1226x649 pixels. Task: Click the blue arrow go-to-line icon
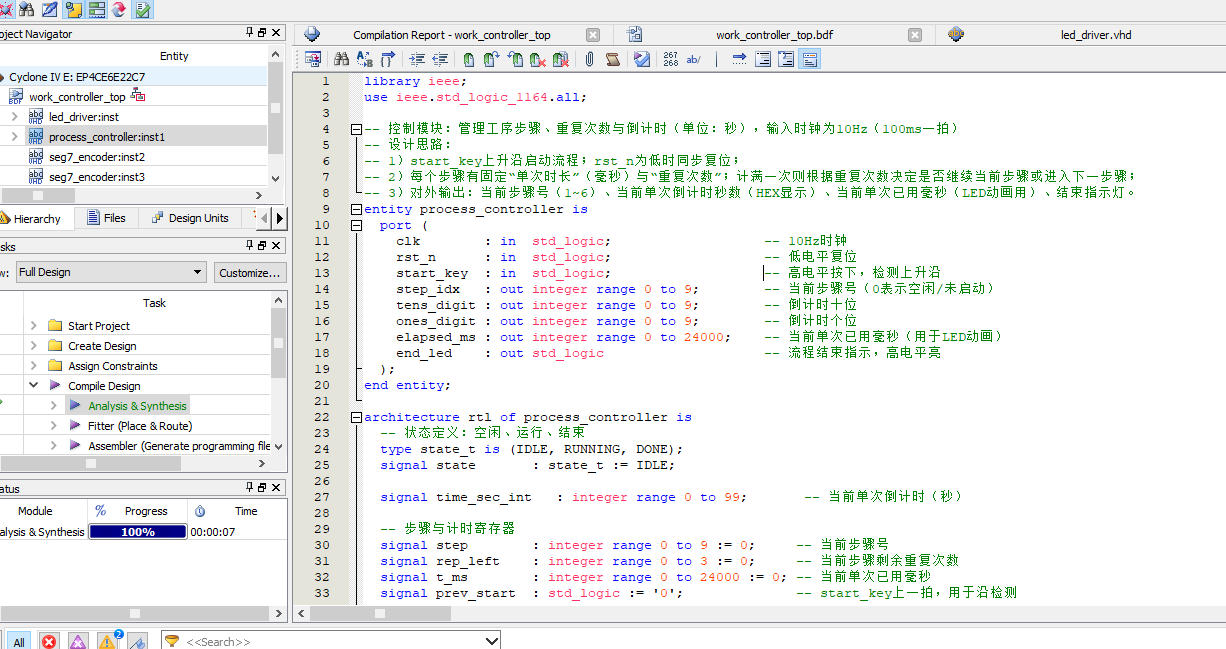[739, 59]
